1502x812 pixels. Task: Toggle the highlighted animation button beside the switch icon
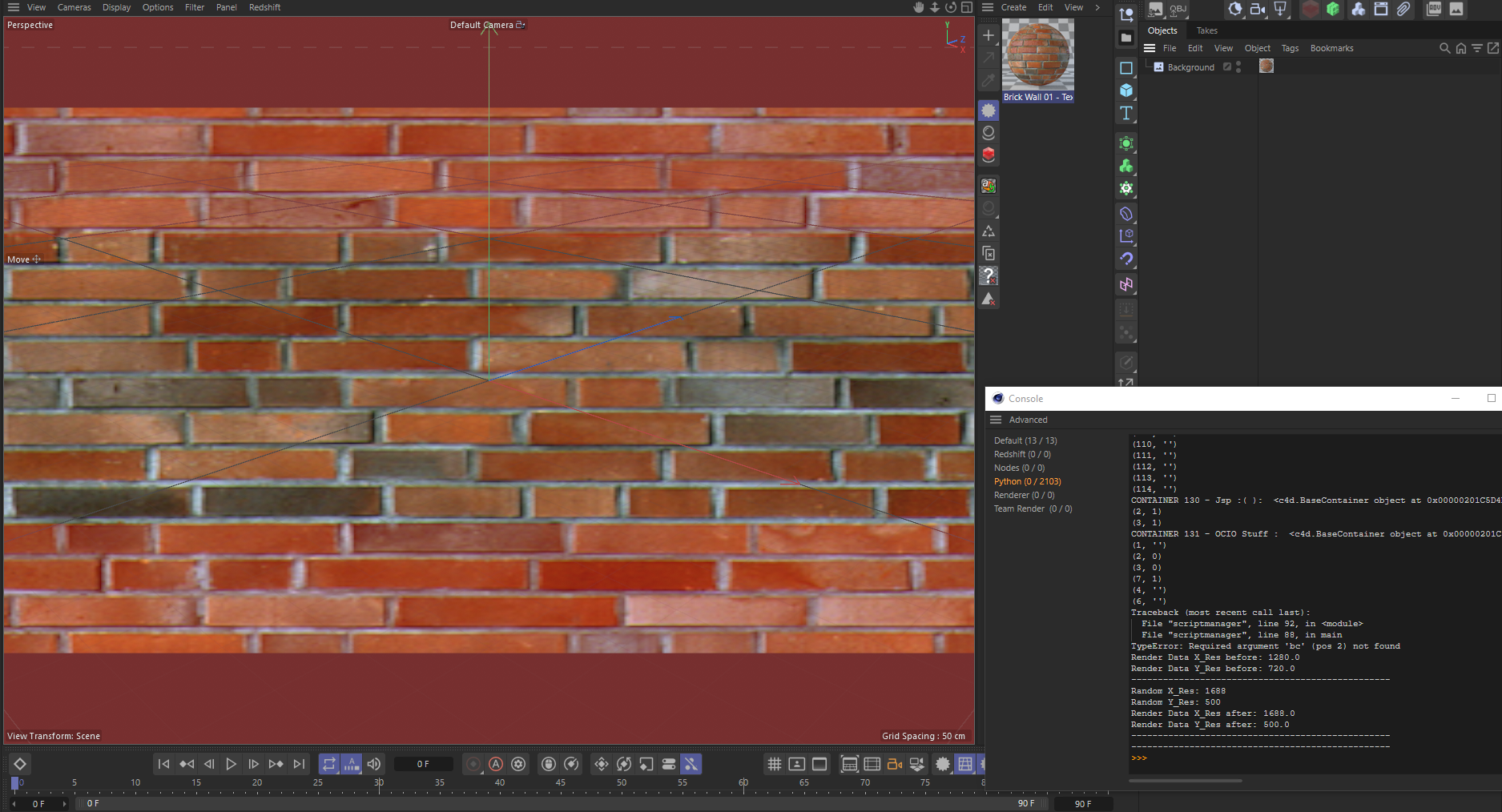[x=691, y=764]
